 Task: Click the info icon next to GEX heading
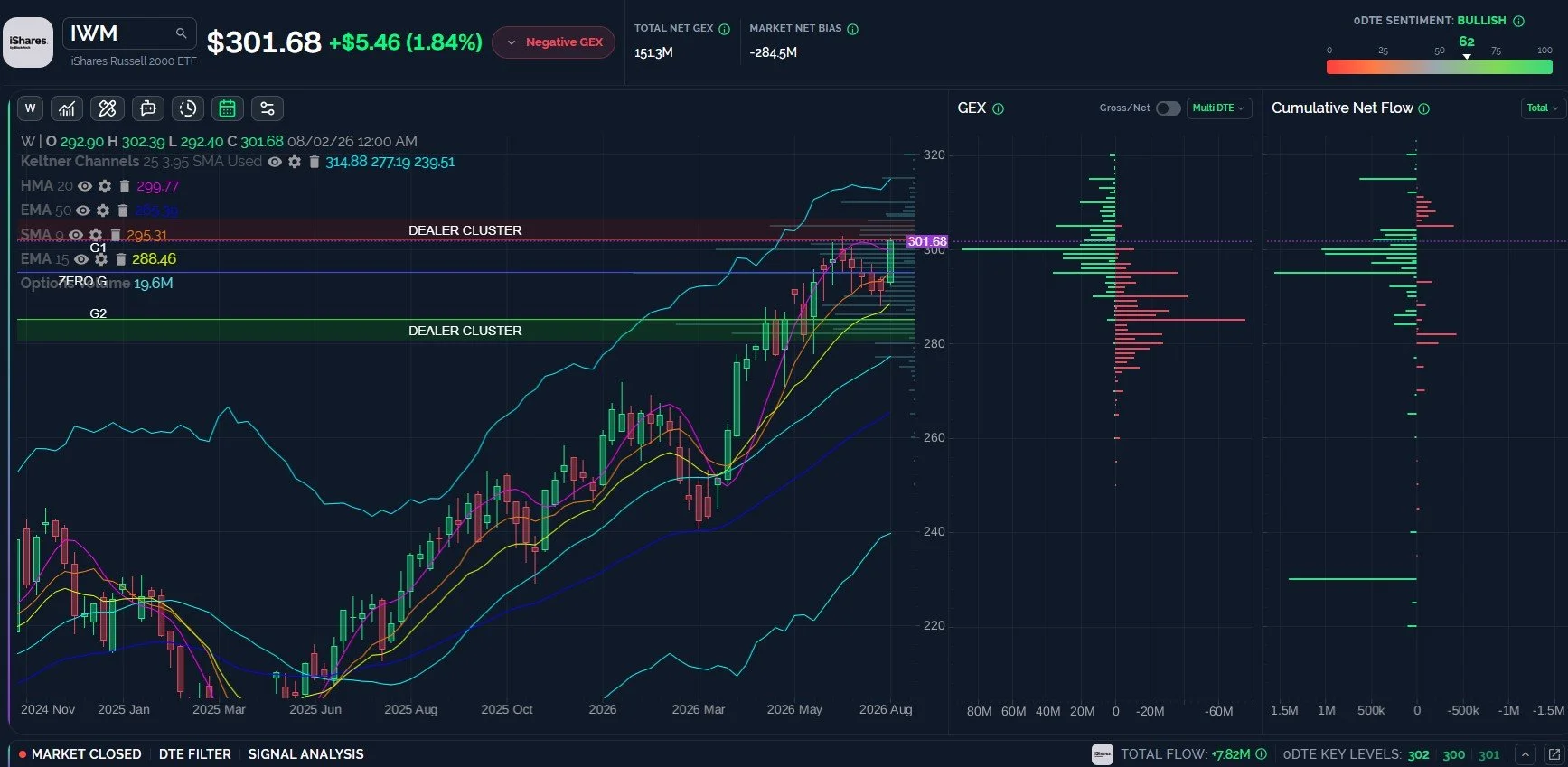pyautogui.click(x=998, y=108)
